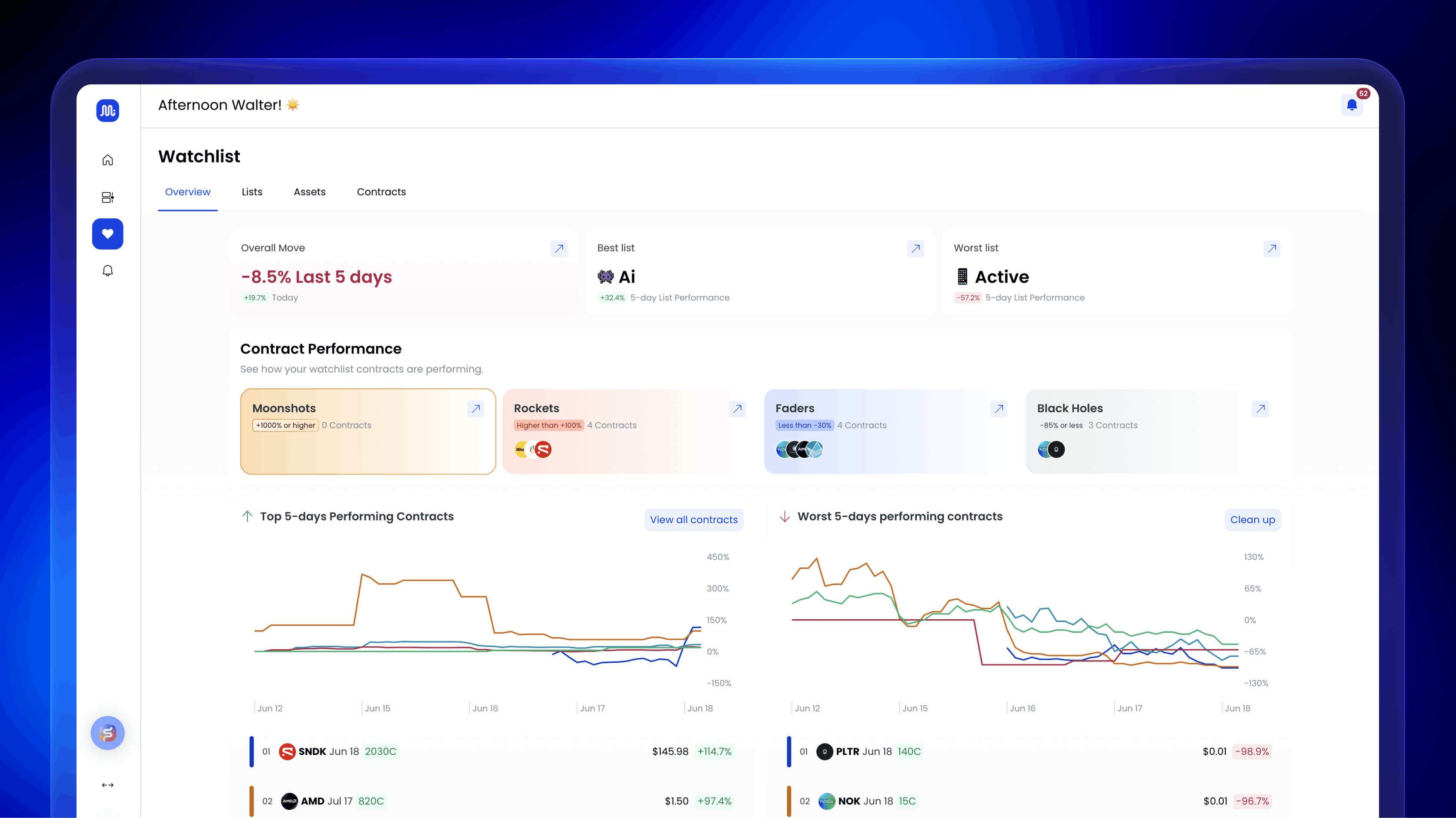The height and width of the screenshot is (818, 1456).
Task: Click the 15C strike tag
Action: click(907, 801)
